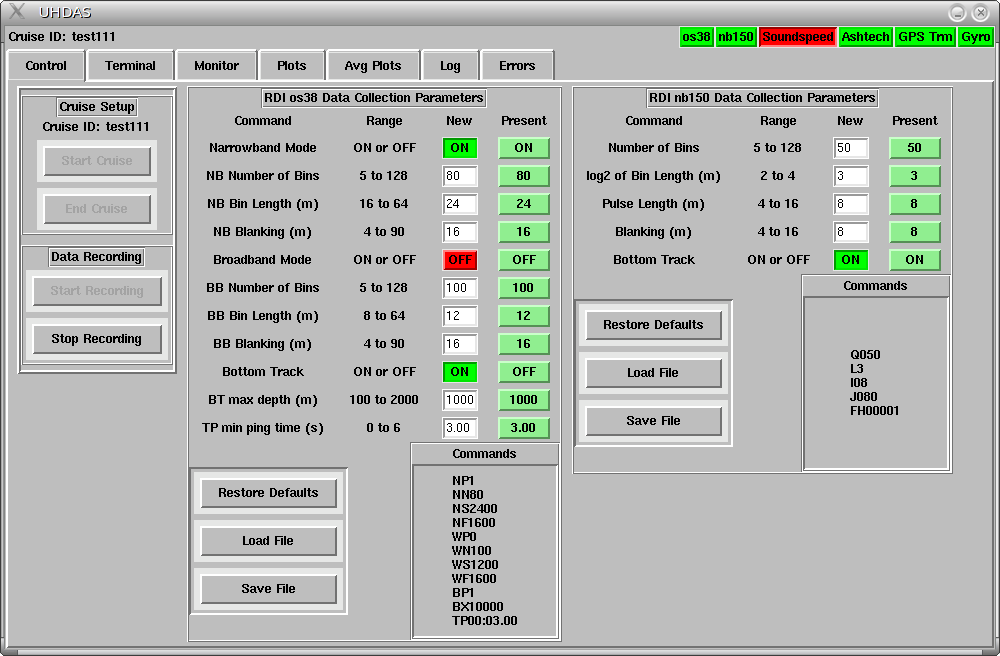Close the UHDAS window
This screenshot has width=1000, height=656.
click(980, 12)
